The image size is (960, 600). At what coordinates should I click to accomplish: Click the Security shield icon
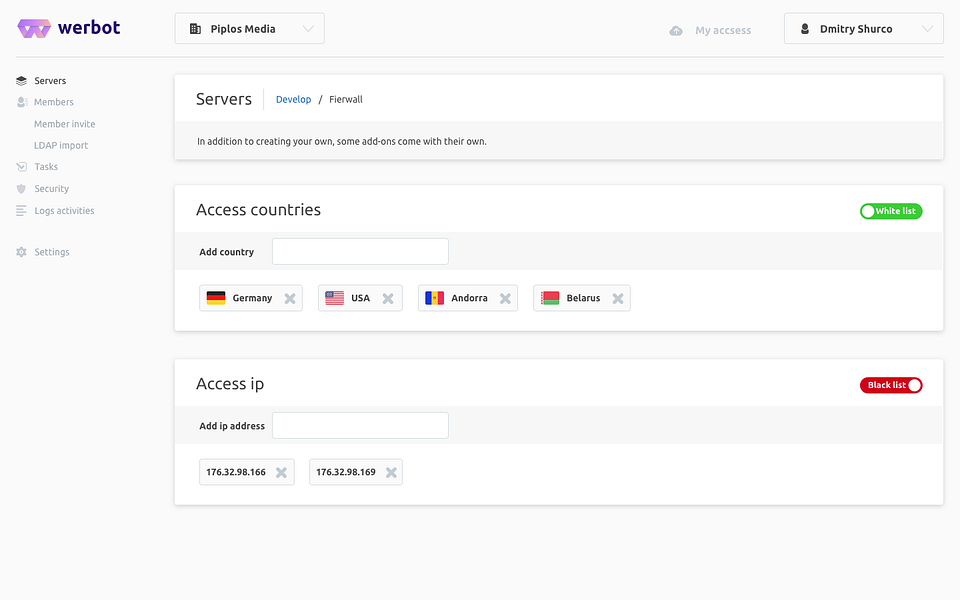pyautogui.click(x=21, y=189)
